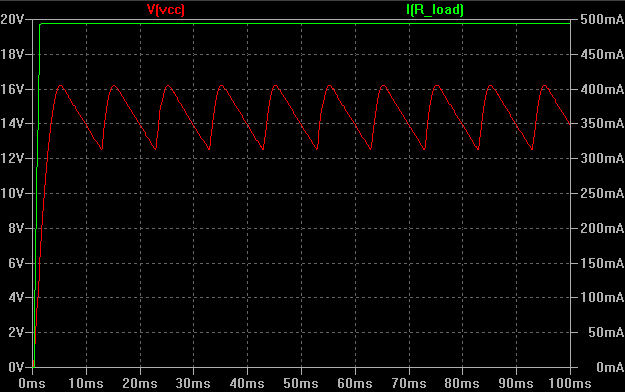Click the 6V left axis label
This screenshot has width=625, height=392.
[x=16, y=263]
